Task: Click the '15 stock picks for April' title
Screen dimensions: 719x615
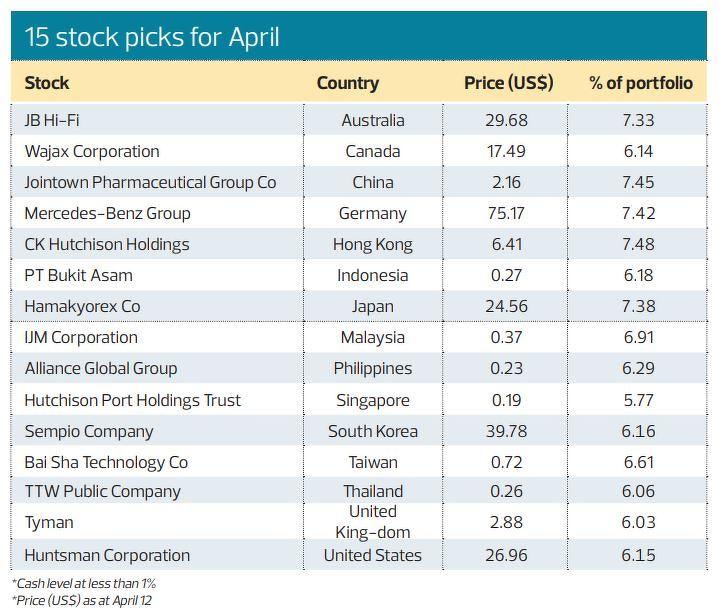Action: [151, 38]
